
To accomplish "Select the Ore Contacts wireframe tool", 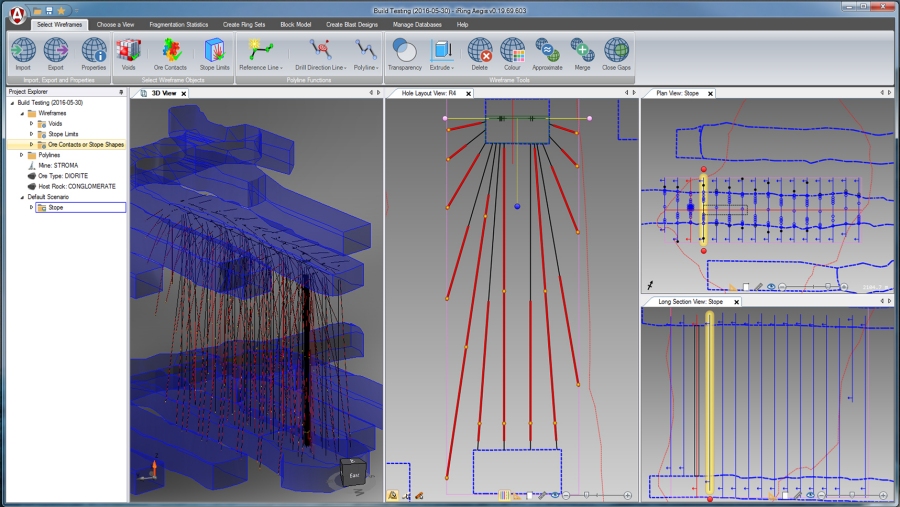I will pos(170,51).
